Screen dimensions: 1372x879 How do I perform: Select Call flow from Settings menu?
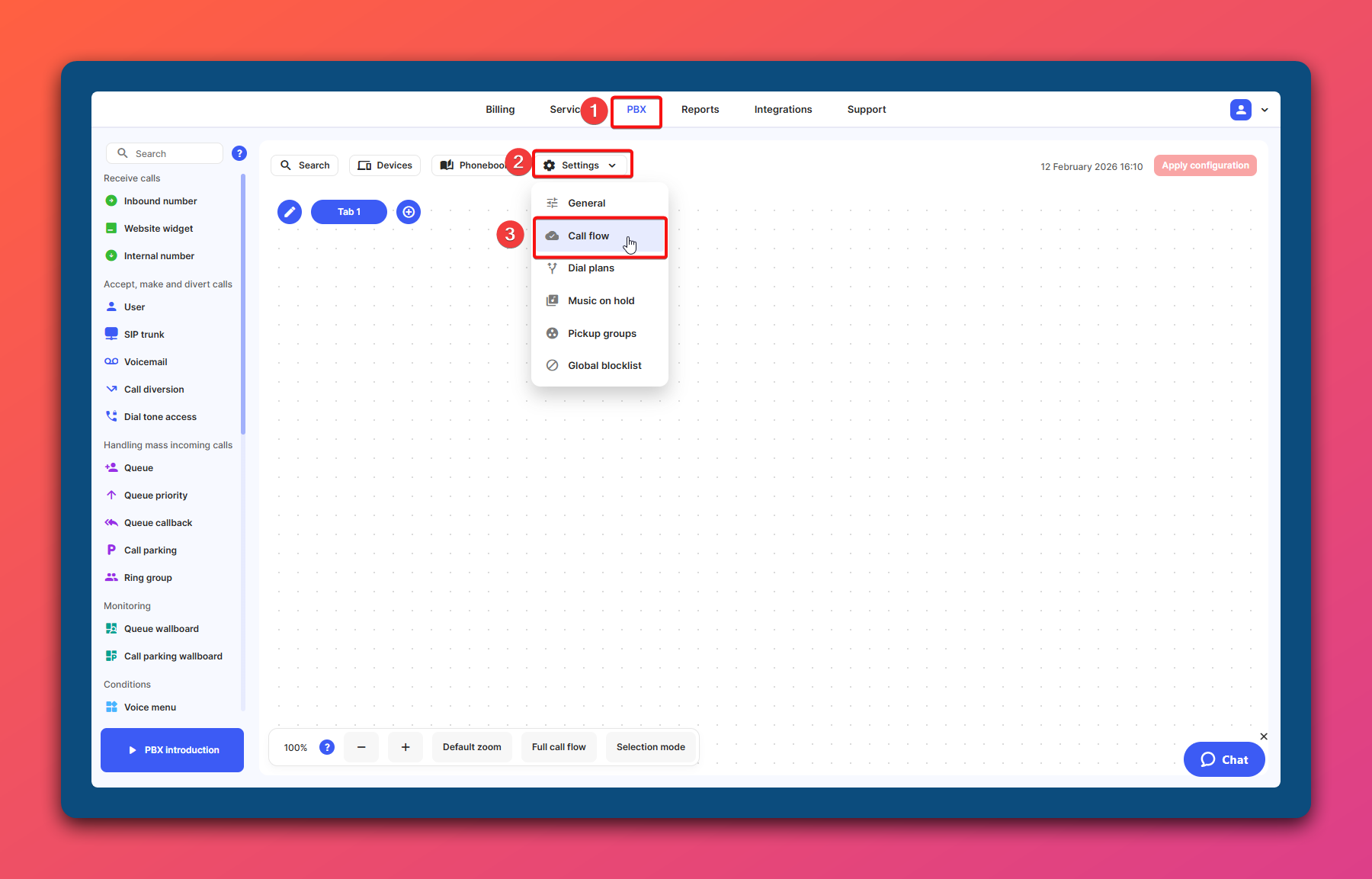coord(588,236)
